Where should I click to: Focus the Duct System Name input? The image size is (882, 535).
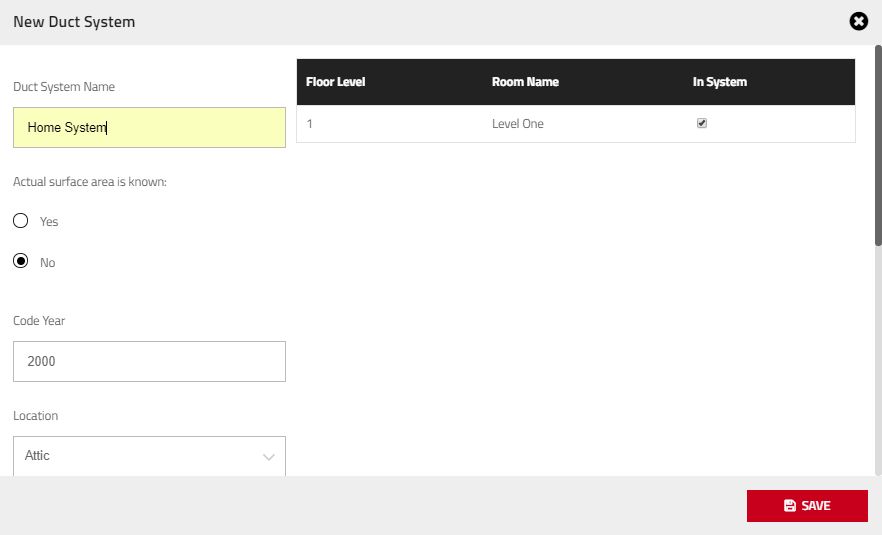[x=149, y=128]
